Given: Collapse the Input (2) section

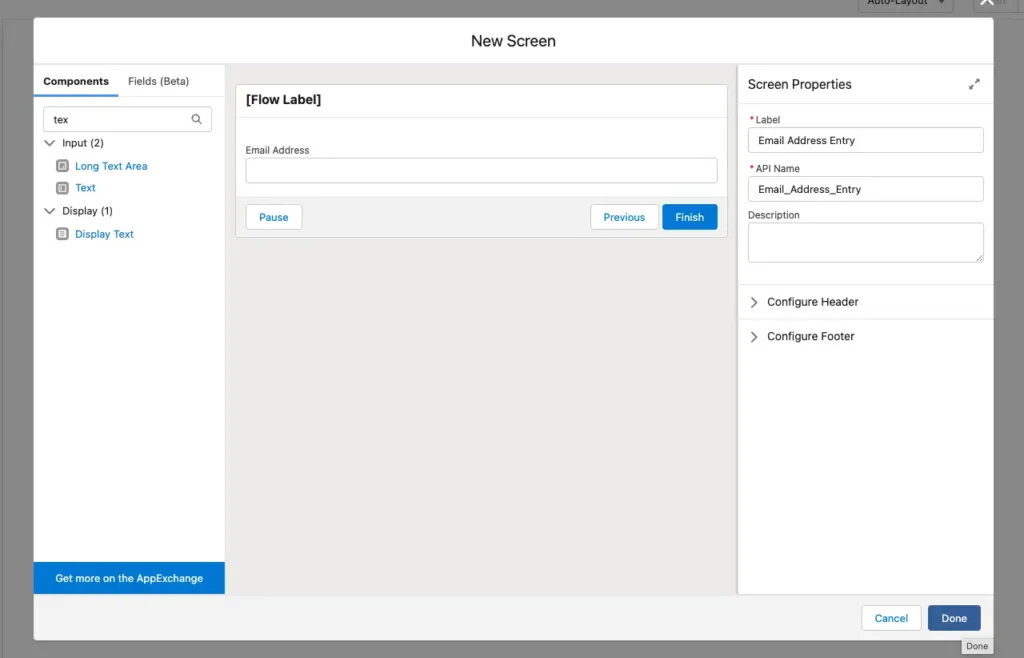Looking at the screenshot, I should click(50, 143).
